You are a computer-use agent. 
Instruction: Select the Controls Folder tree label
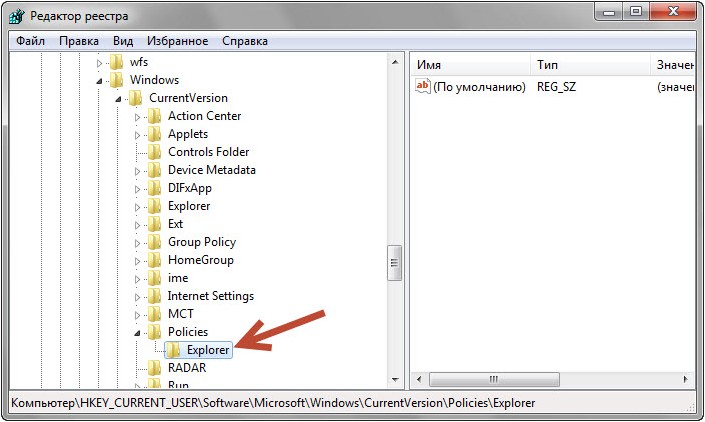209,152
